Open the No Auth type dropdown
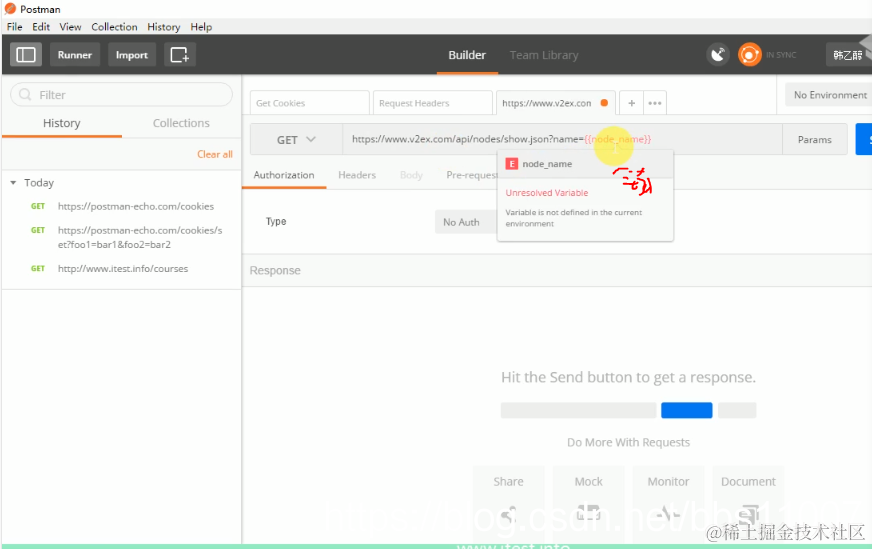The height and width of the screenshot is (549, 872). point(465,222)
